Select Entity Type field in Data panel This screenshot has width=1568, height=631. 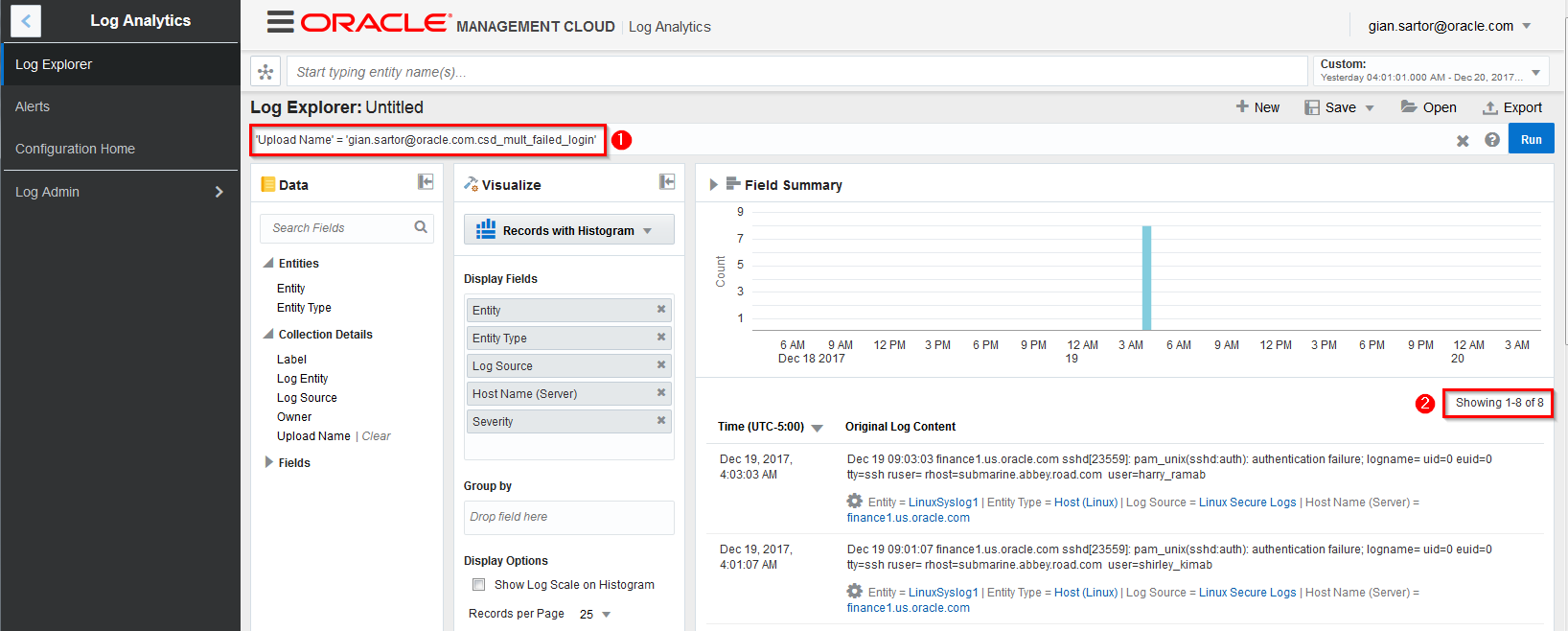[x=304, y=308]
